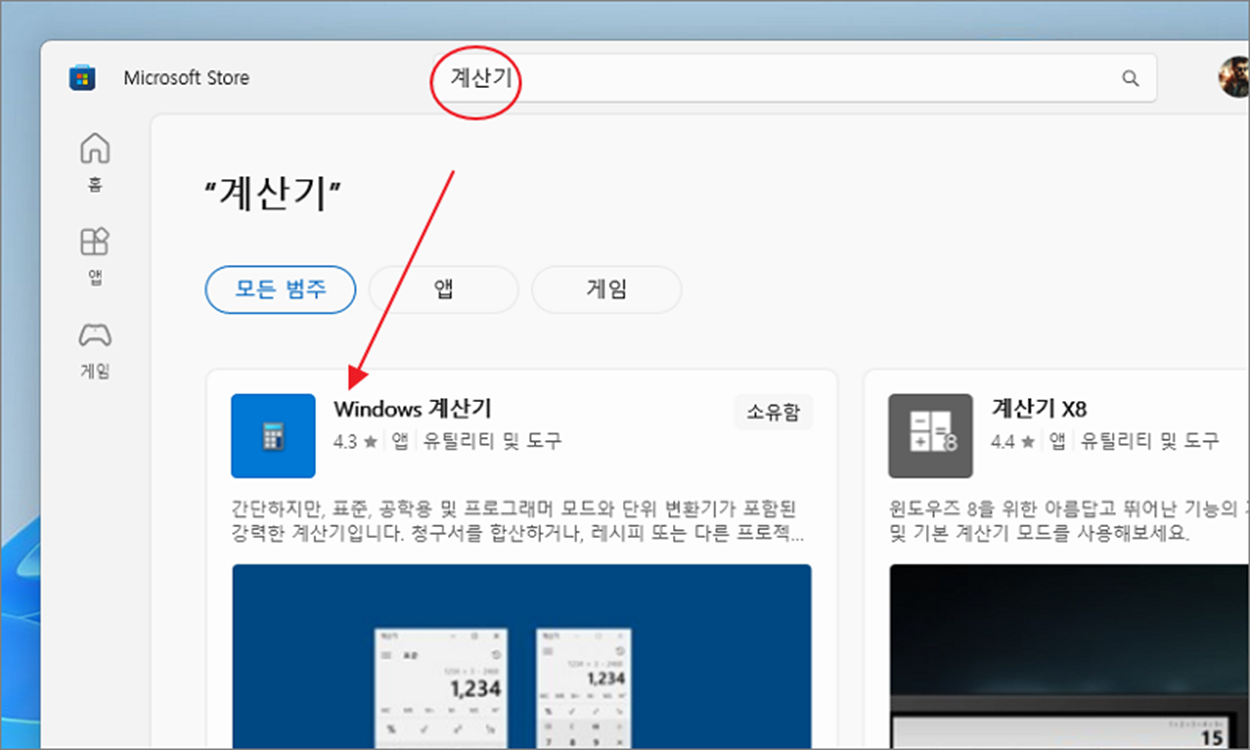
Task: Open the user profile avatar
Action: [1235, 77]
